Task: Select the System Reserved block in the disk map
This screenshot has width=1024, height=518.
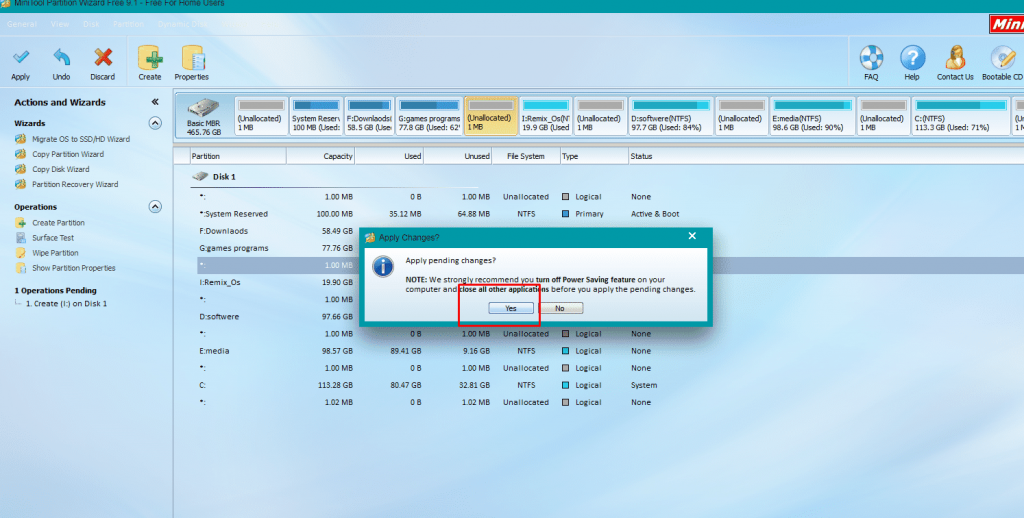Action: tap(316, 116)
